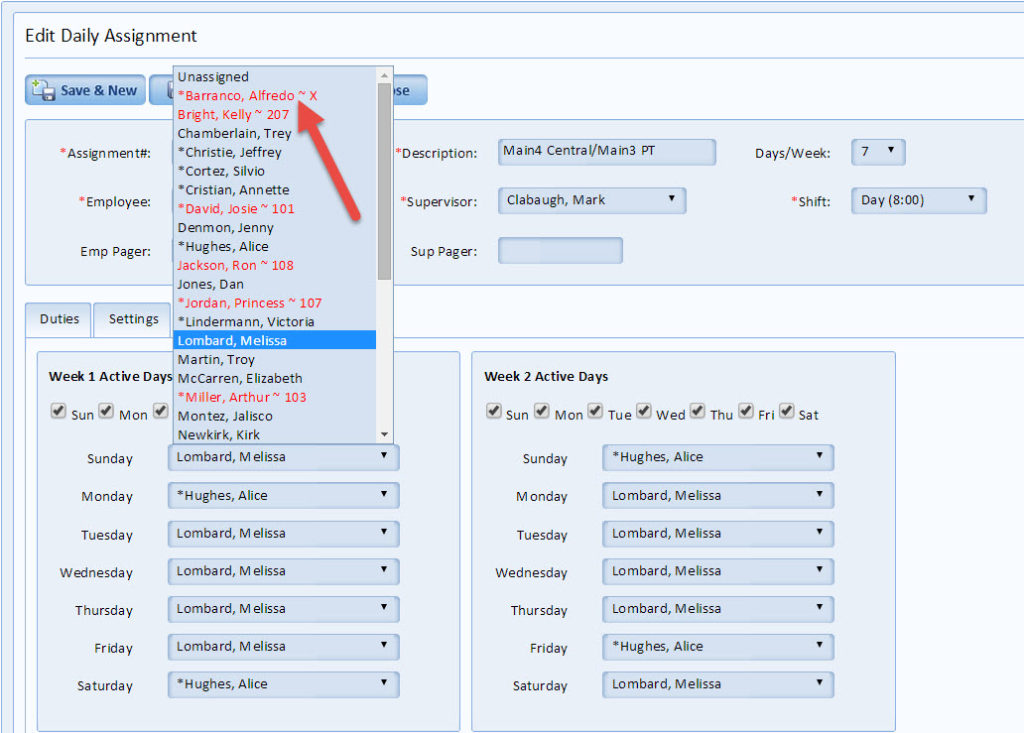Choose *Barranco, Alfredo ~ X from list

tap(274, 95)
